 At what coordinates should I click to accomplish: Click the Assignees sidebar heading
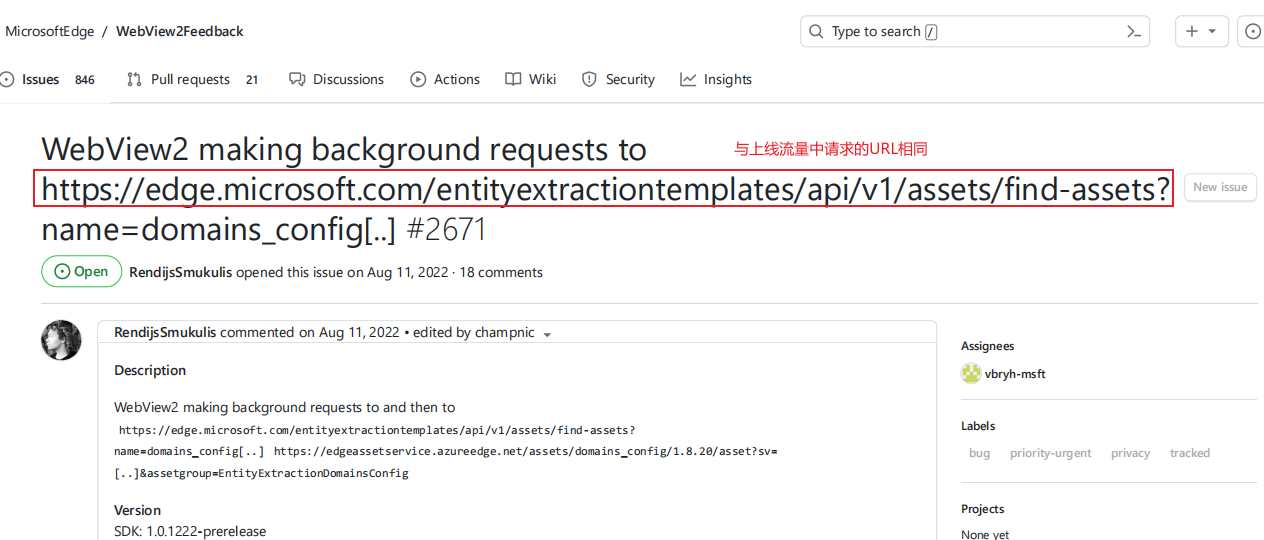[x=987, y=346]
